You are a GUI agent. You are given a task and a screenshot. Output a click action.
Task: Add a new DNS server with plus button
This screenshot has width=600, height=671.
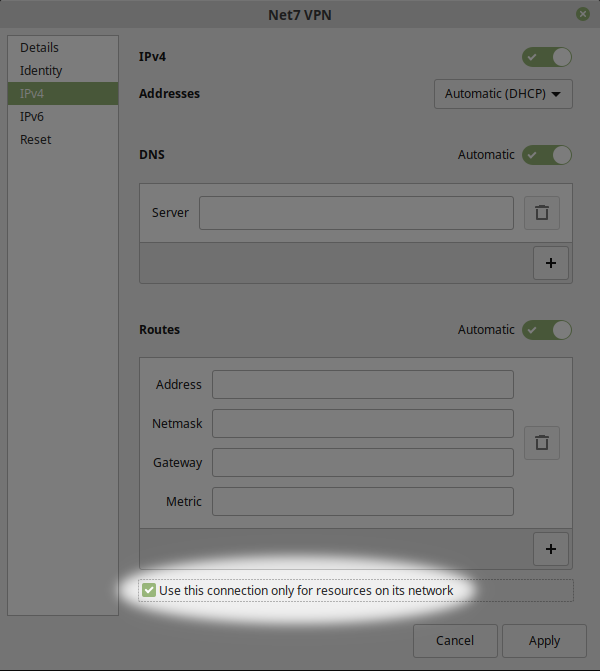(x=551, y=263)
